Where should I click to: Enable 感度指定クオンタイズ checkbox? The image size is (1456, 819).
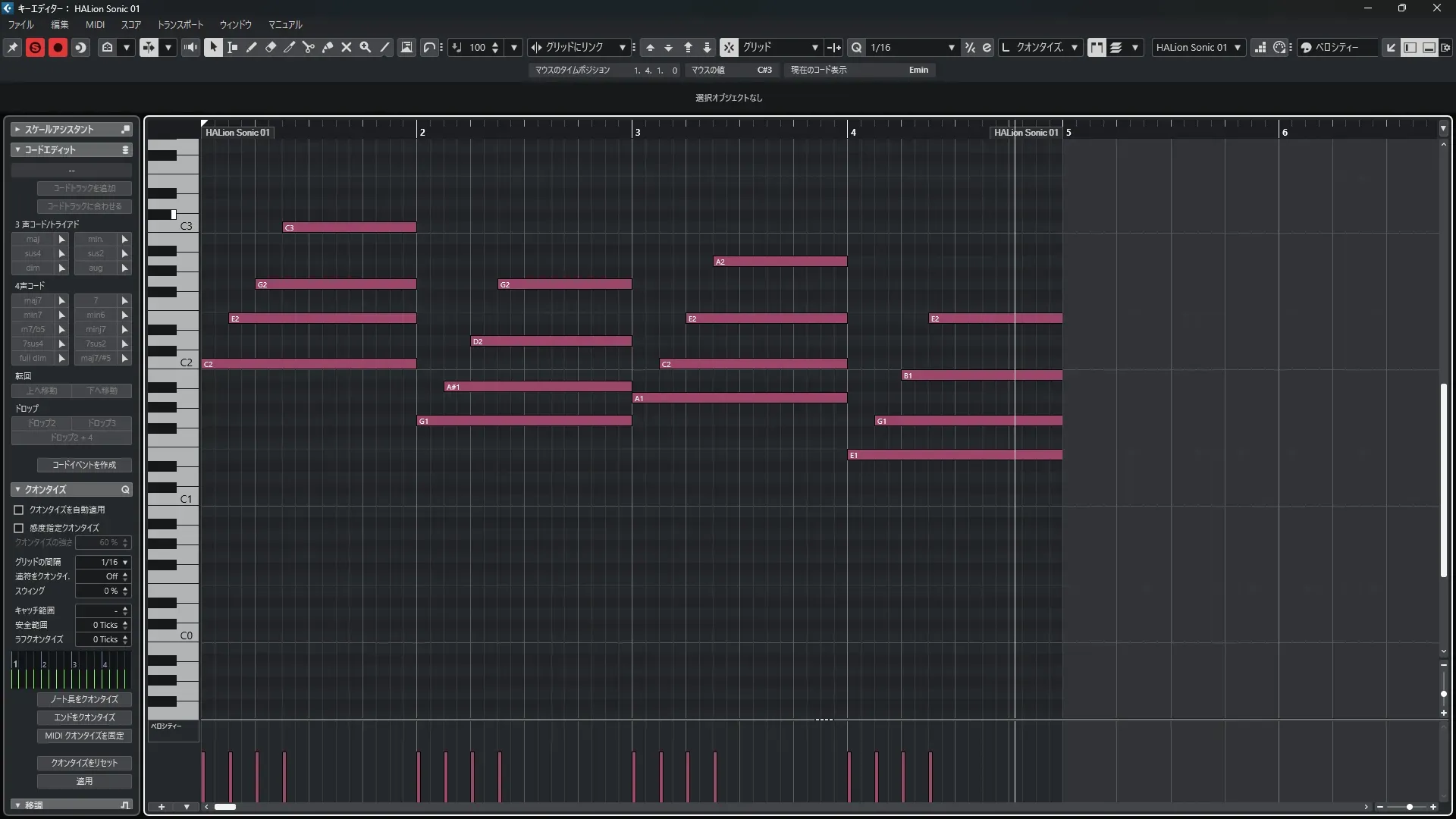[19, 528]
